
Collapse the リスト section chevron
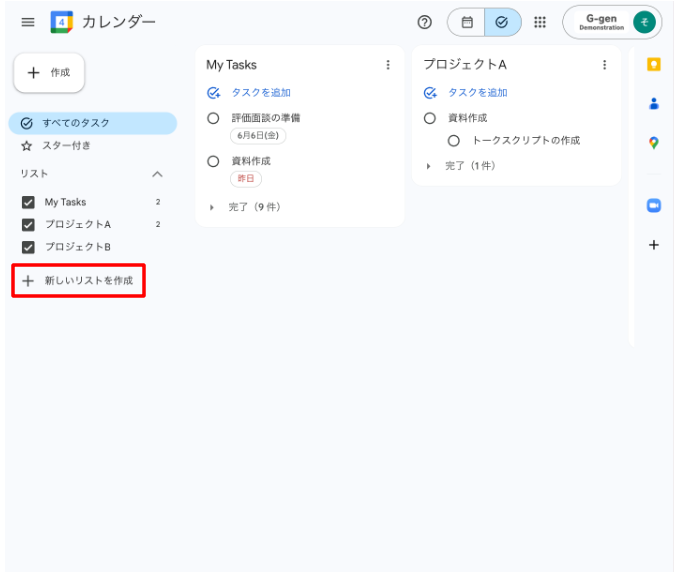[x=157, y=174]
